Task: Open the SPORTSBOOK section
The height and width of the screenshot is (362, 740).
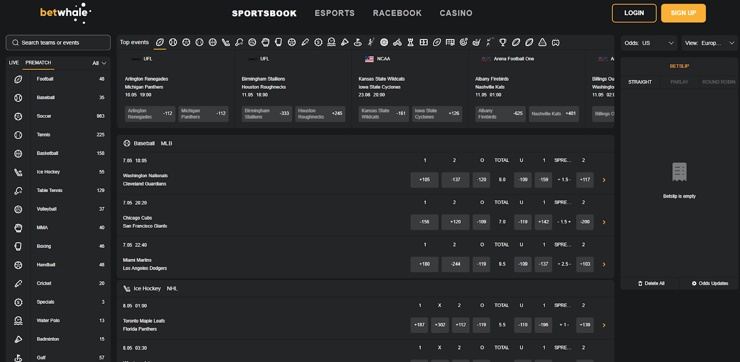Action: click(264, 13)
